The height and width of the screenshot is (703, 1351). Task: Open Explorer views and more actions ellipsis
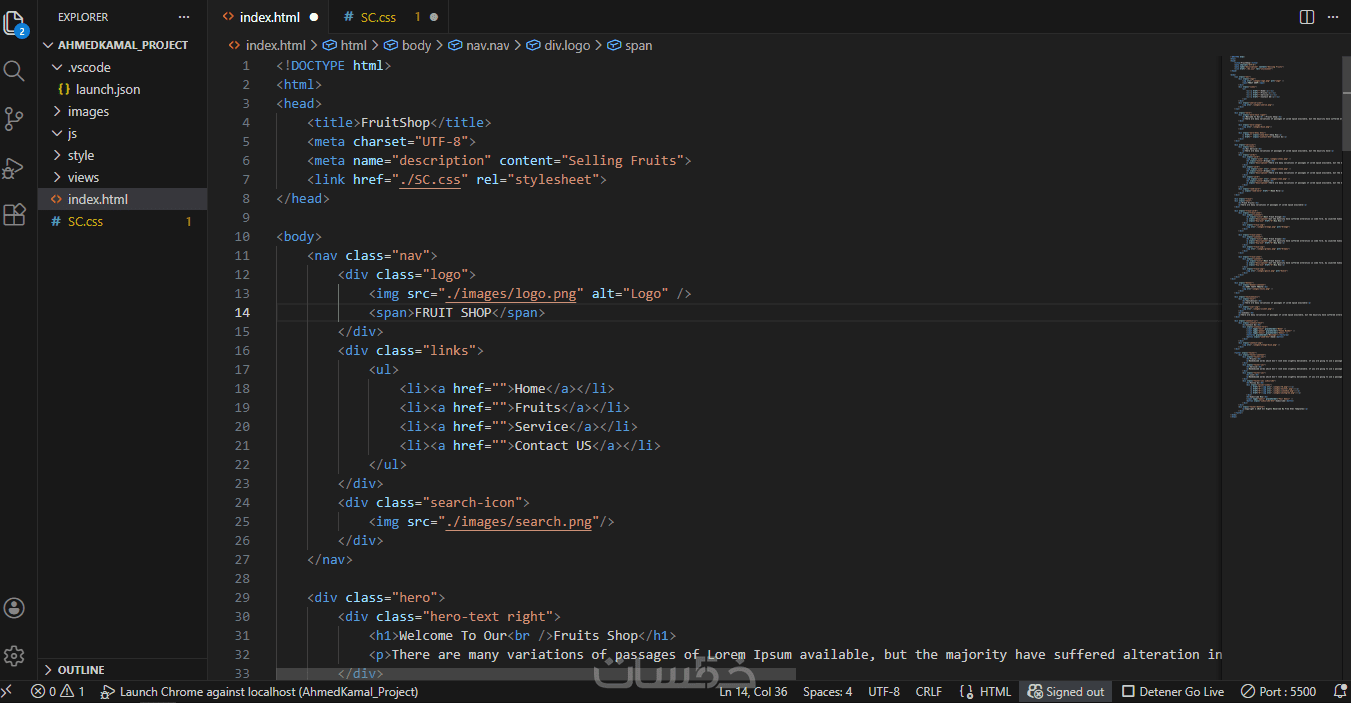click(x=183, y=17)
